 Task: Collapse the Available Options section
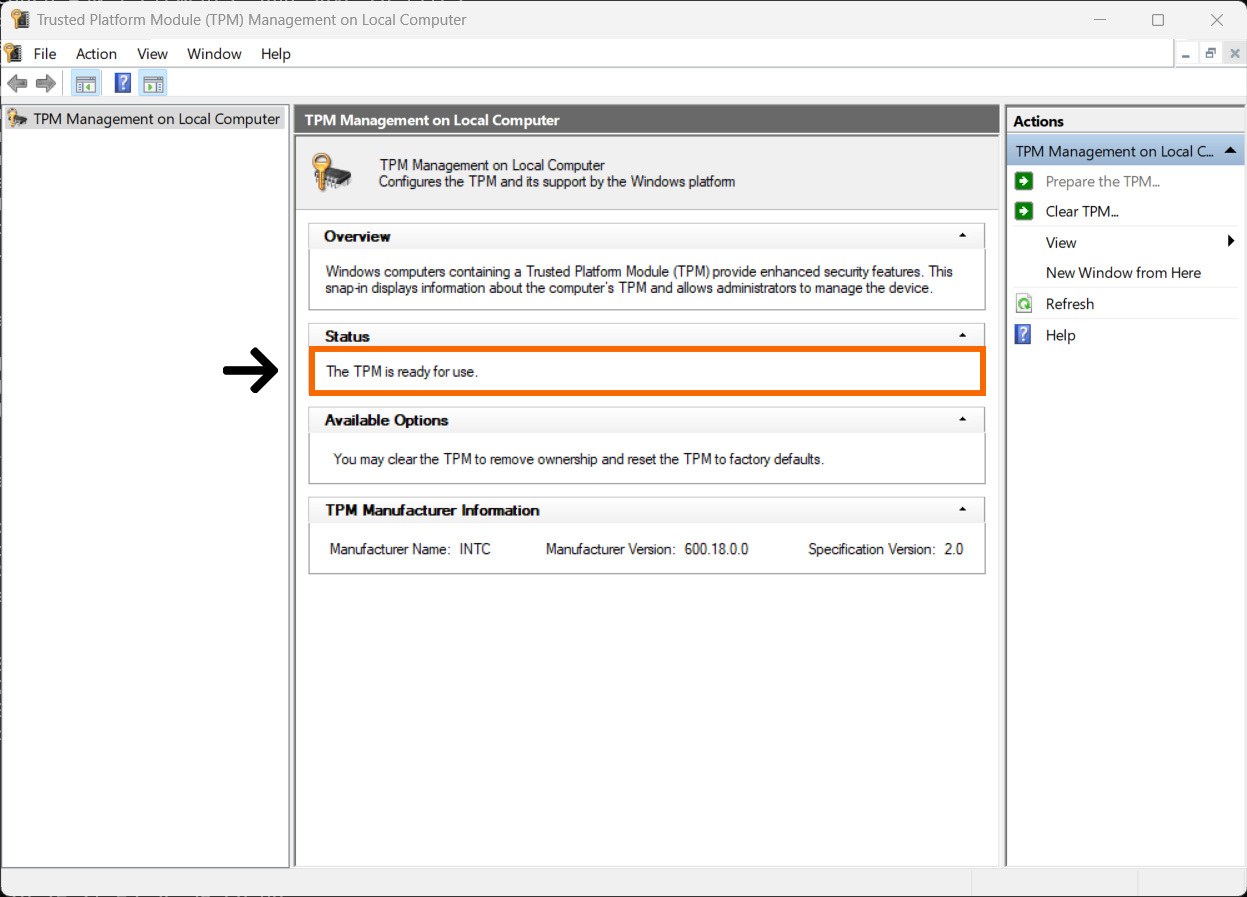[x=962, y=420]
